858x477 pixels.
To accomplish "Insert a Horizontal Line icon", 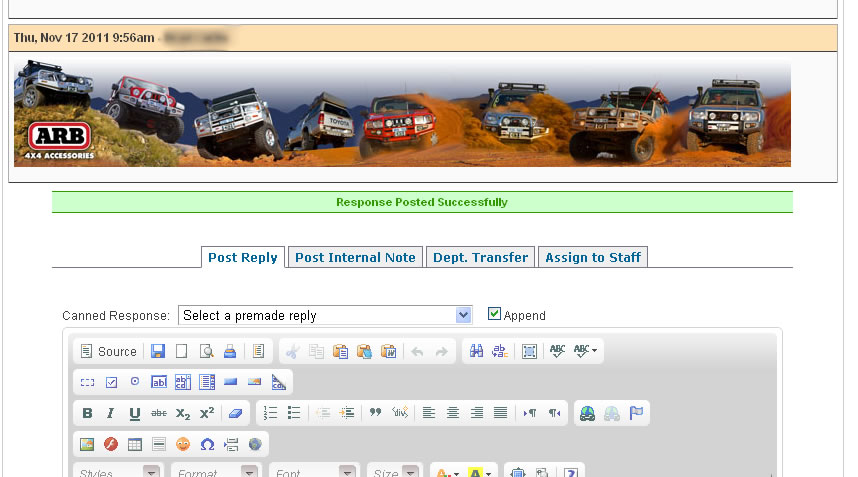I will pos(159,445).
